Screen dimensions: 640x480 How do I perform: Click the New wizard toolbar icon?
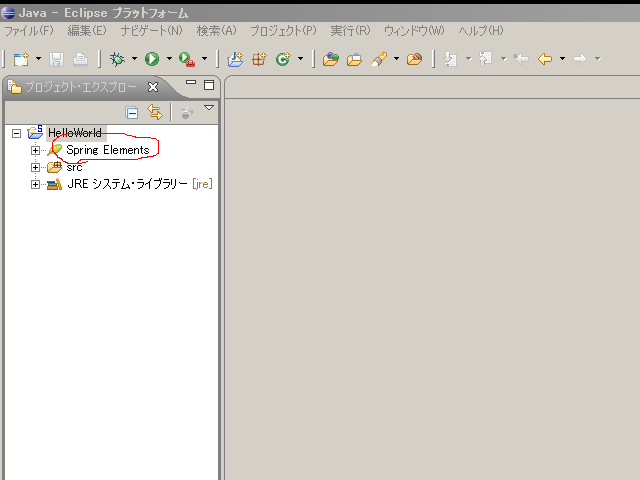[x=21, y=59]
